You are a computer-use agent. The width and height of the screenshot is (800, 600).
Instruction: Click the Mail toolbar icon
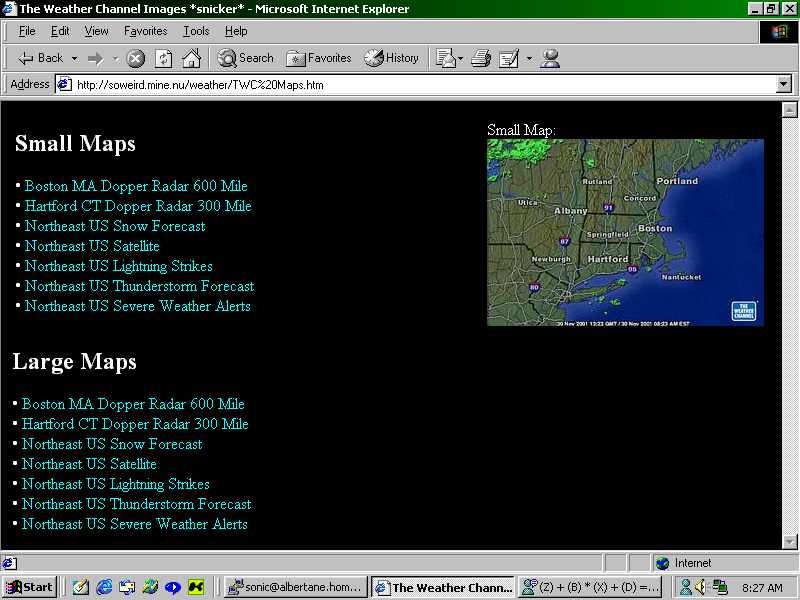click(447, 58)
